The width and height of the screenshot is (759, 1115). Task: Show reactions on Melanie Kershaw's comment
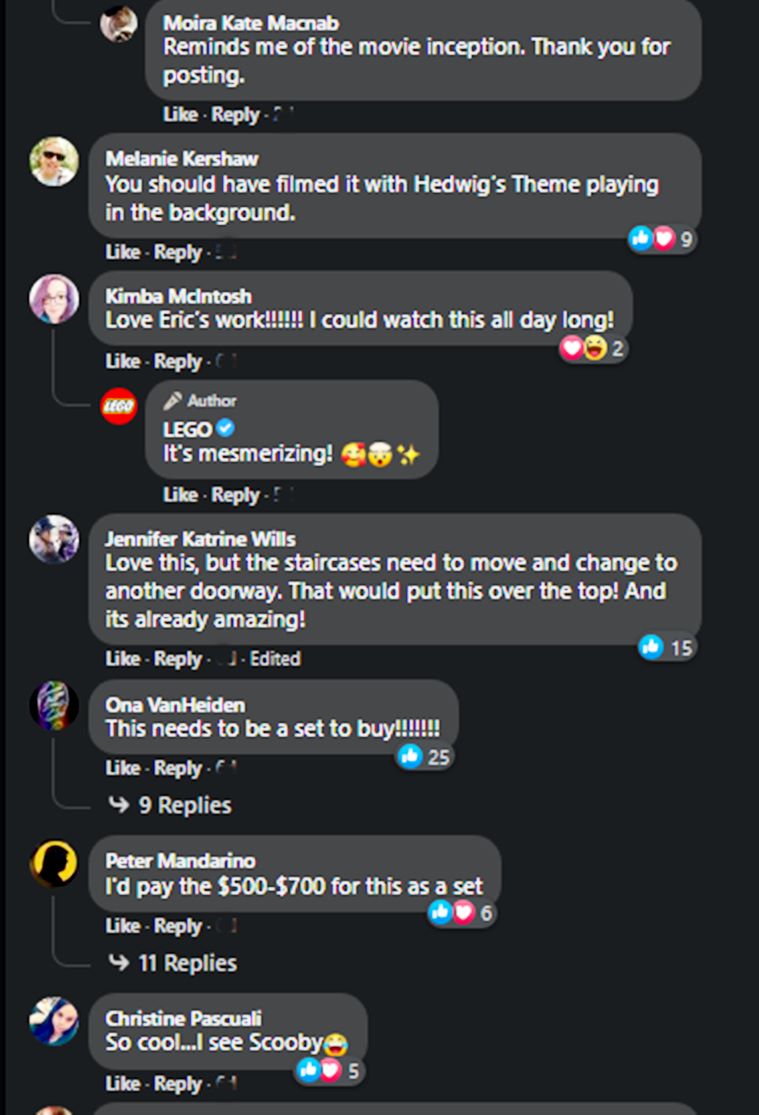coord(661,239)
